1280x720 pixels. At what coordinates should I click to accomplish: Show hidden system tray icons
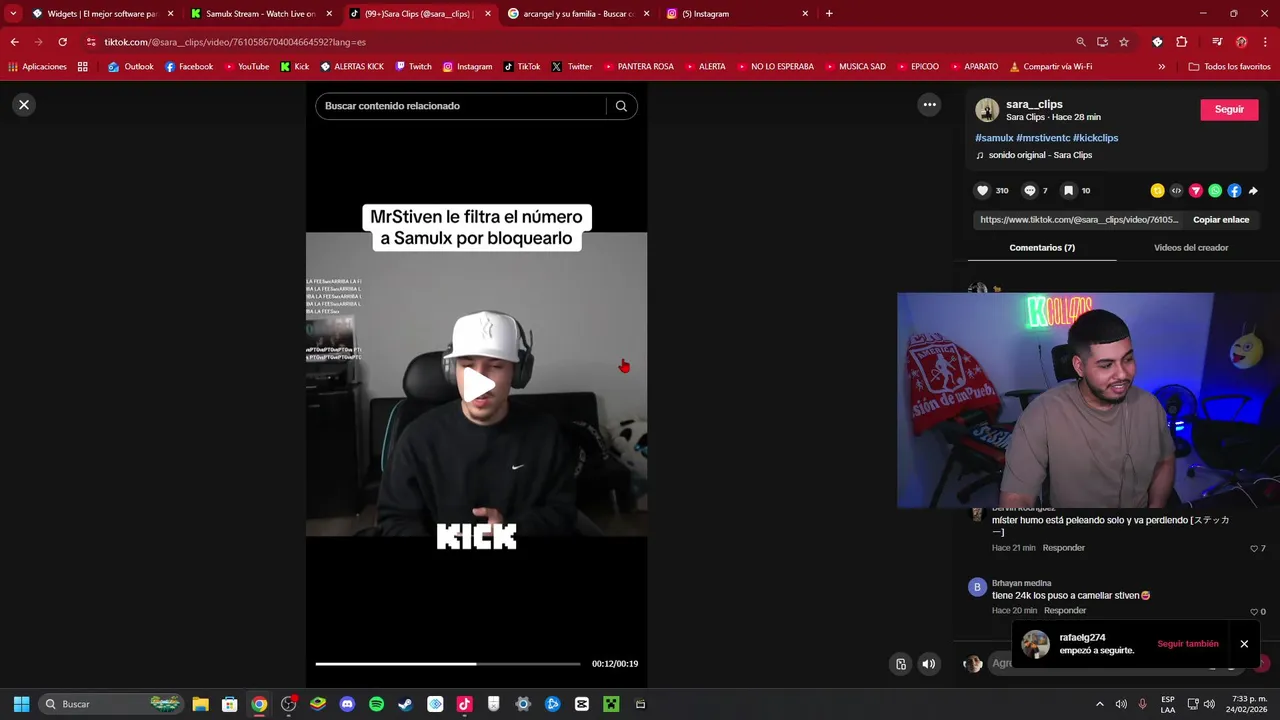click(1100, 704)
